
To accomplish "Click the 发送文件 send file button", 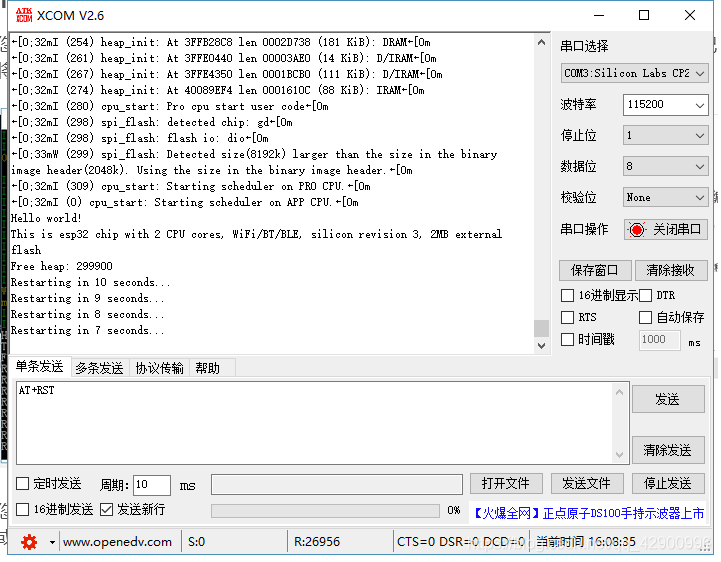I will pos(587,484).
